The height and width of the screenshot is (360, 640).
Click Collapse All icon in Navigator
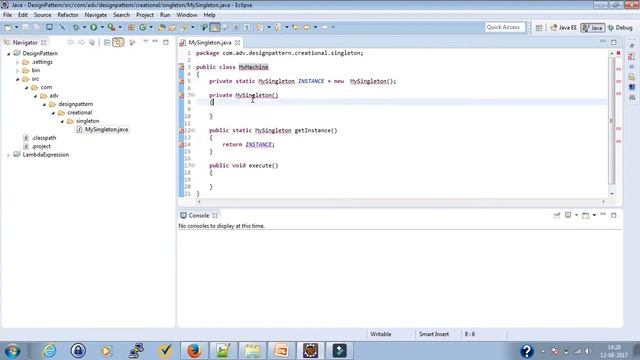click(x=107, y=42)
